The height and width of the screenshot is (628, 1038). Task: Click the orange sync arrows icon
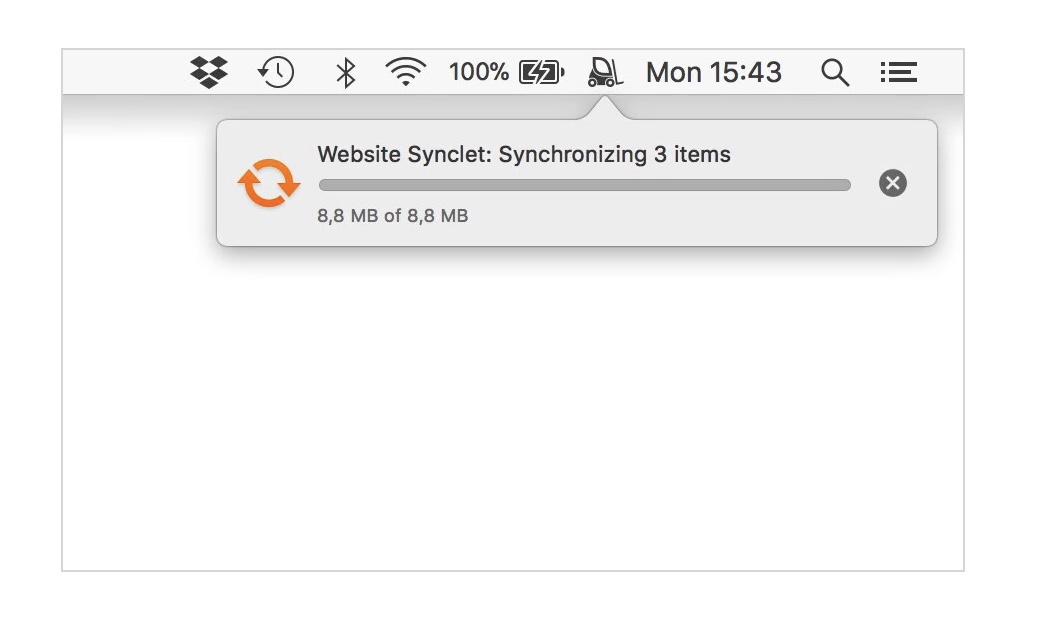coord(269,183)
